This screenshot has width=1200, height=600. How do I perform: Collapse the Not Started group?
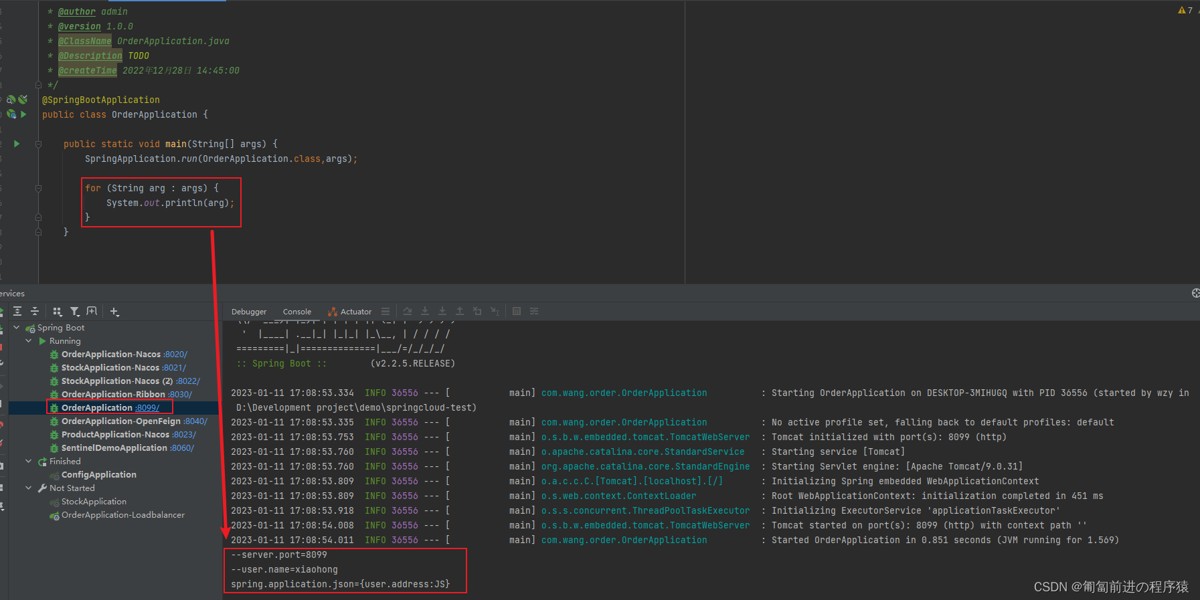[x=30, y=489]
